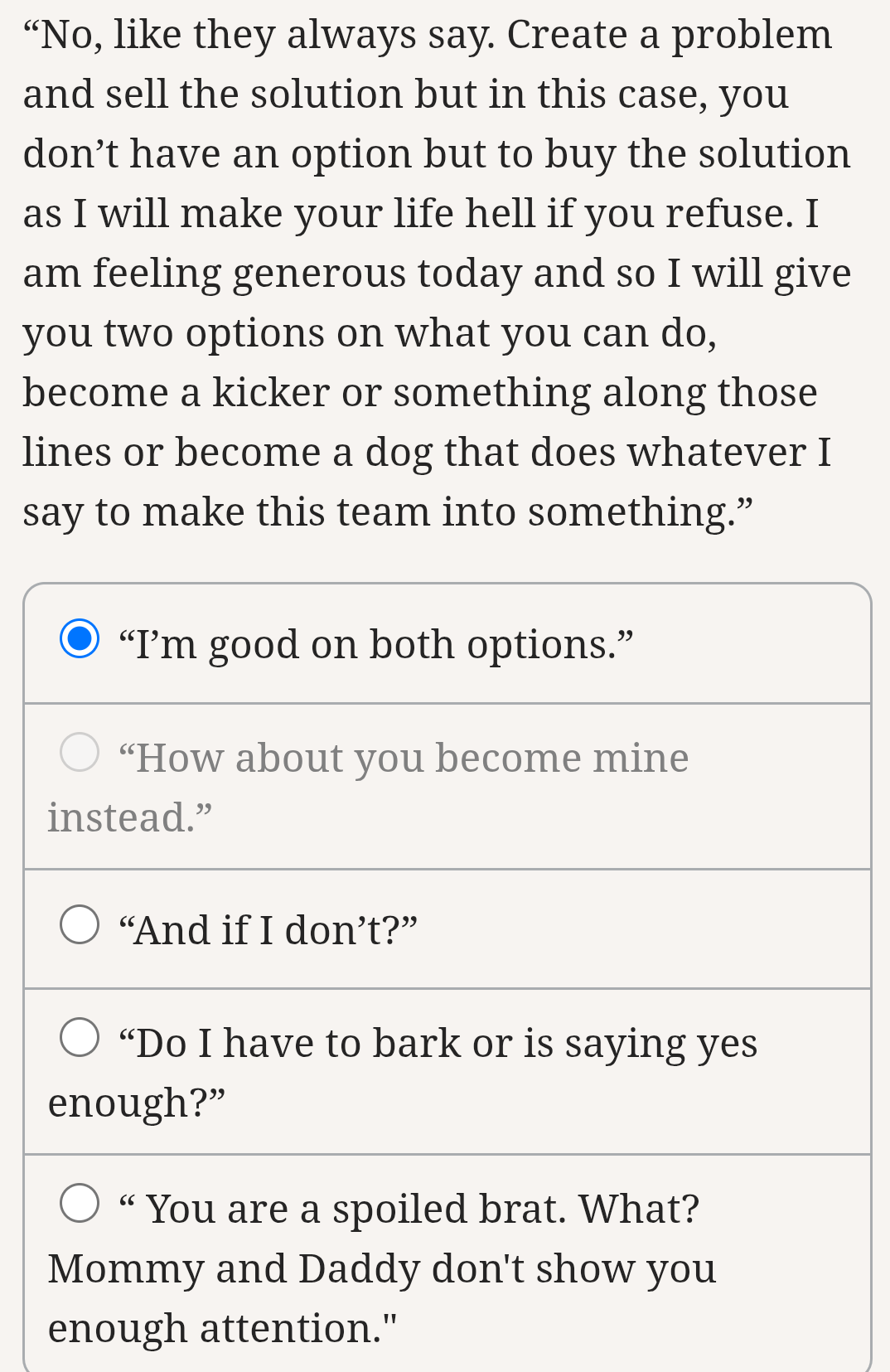The width and height of the screenshot is (890, 1372).
Task: Click the disabled "How about you become mine" radio
Action: (x=80, y=752)
